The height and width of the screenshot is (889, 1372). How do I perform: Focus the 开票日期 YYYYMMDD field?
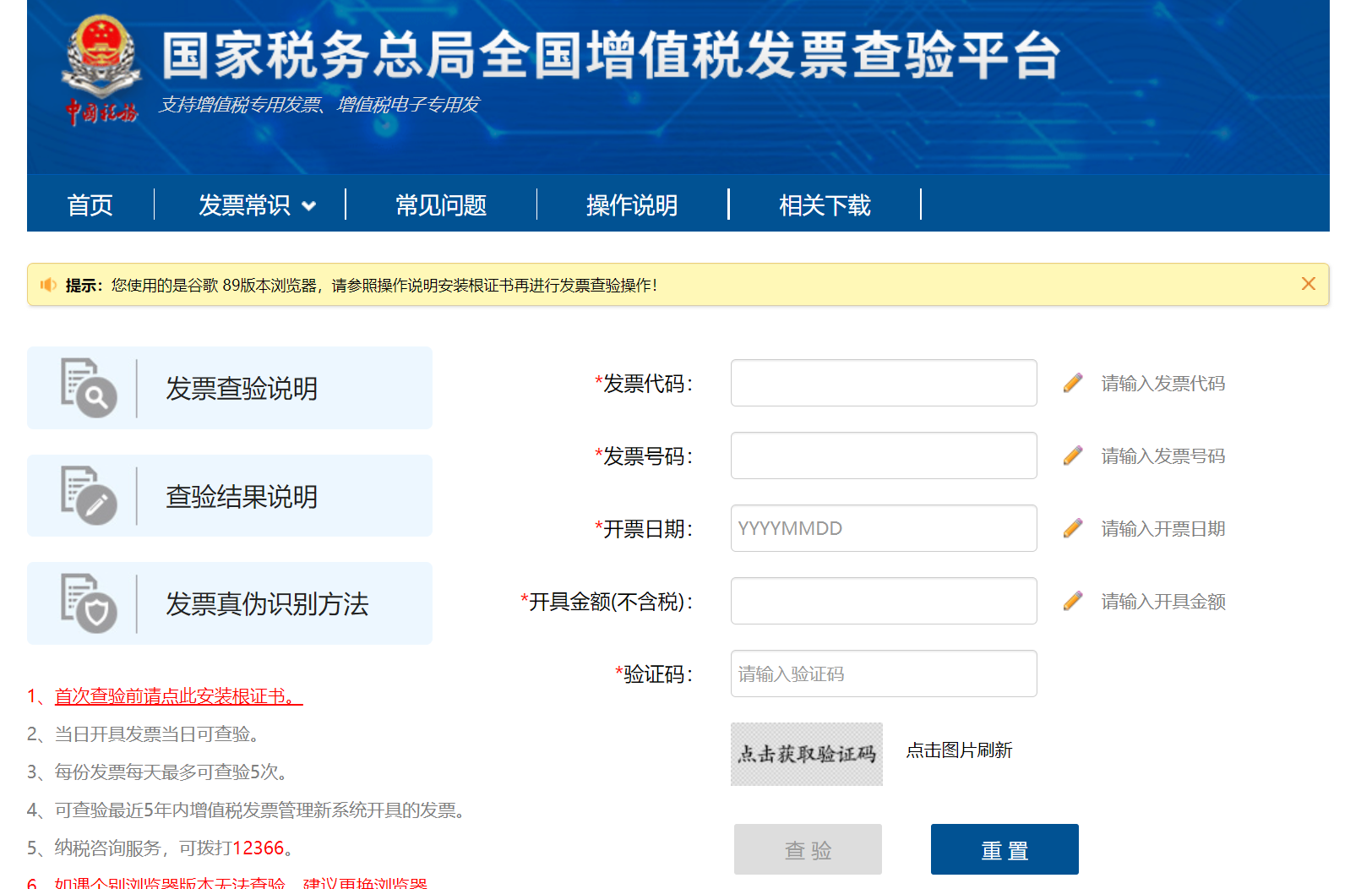(x=884, y=528)
